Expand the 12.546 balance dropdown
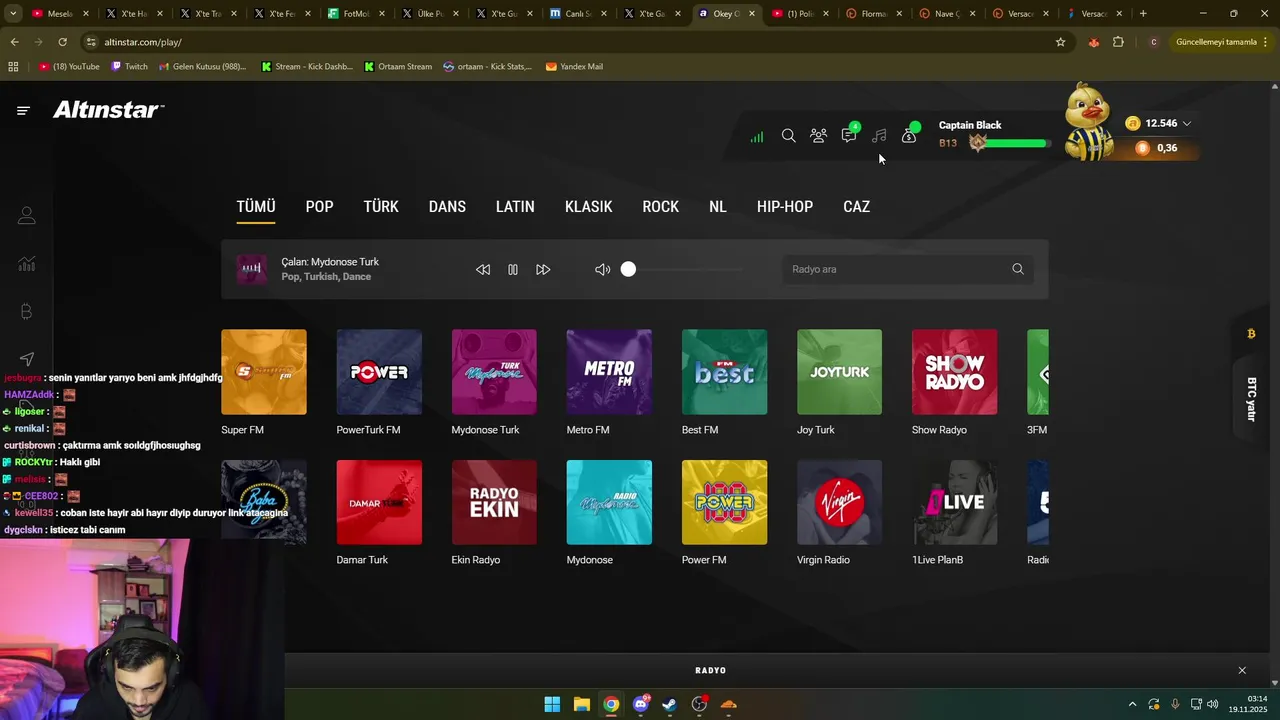Screen dimensions: 1280x720 [x=1187, y=123]
